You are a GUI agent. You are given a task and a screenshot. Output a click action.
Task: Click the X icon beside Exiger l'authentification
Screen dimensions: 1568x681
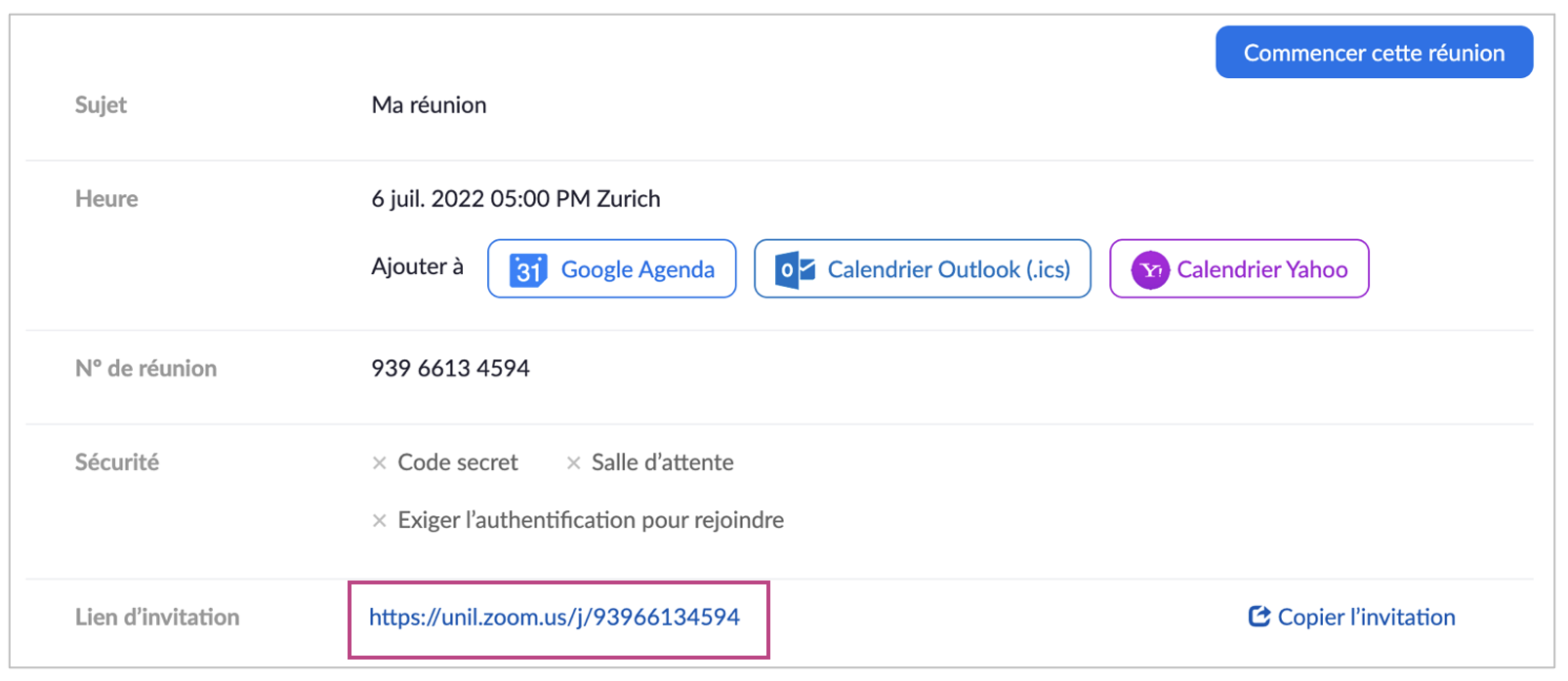tap(380, 521)
